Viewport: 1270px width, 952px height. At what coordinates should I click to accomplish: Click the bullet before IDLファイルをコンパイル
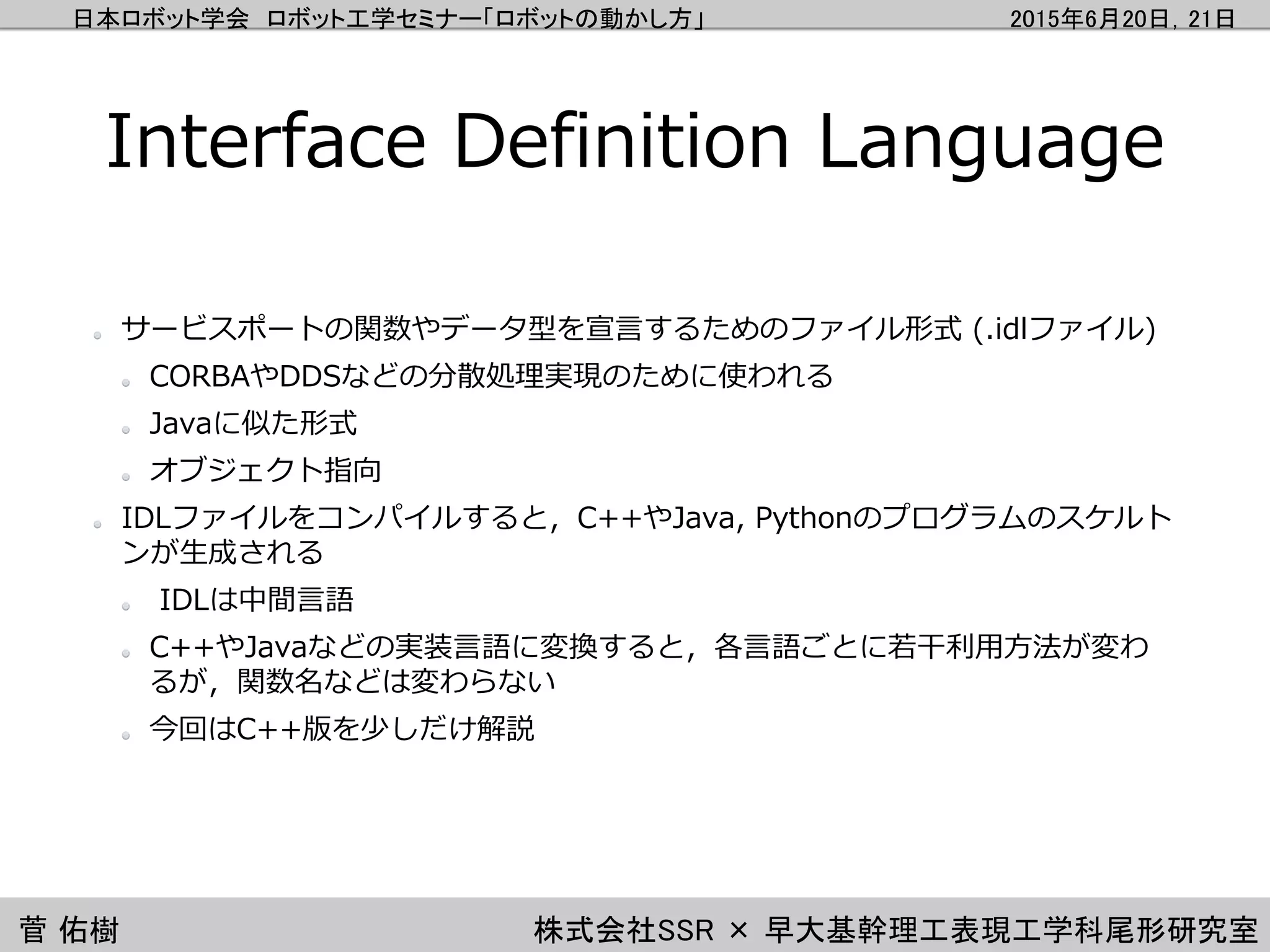[97, 525]
